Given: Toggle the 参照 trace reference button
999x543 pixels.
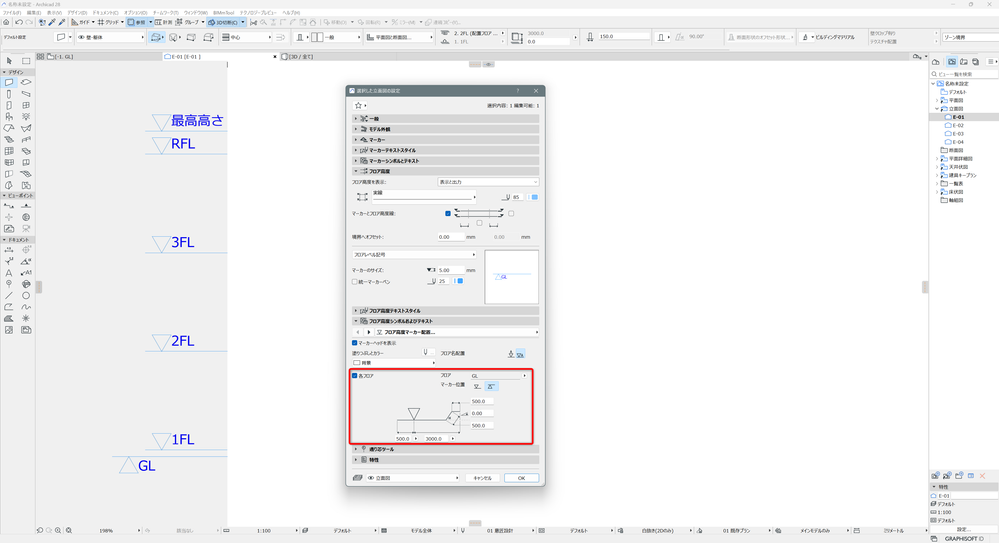Looking at the screenshot, I should click(x=136, y=22).
